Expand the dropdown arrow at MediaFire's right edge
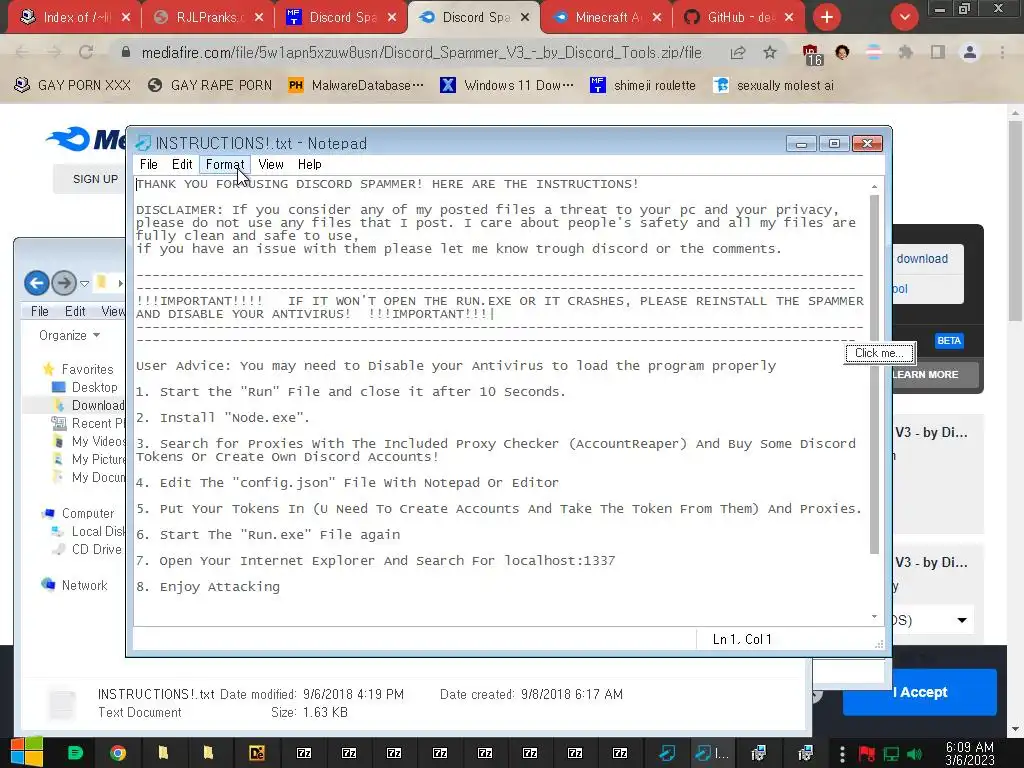The image size is (1024, 768). coord(962,620)
